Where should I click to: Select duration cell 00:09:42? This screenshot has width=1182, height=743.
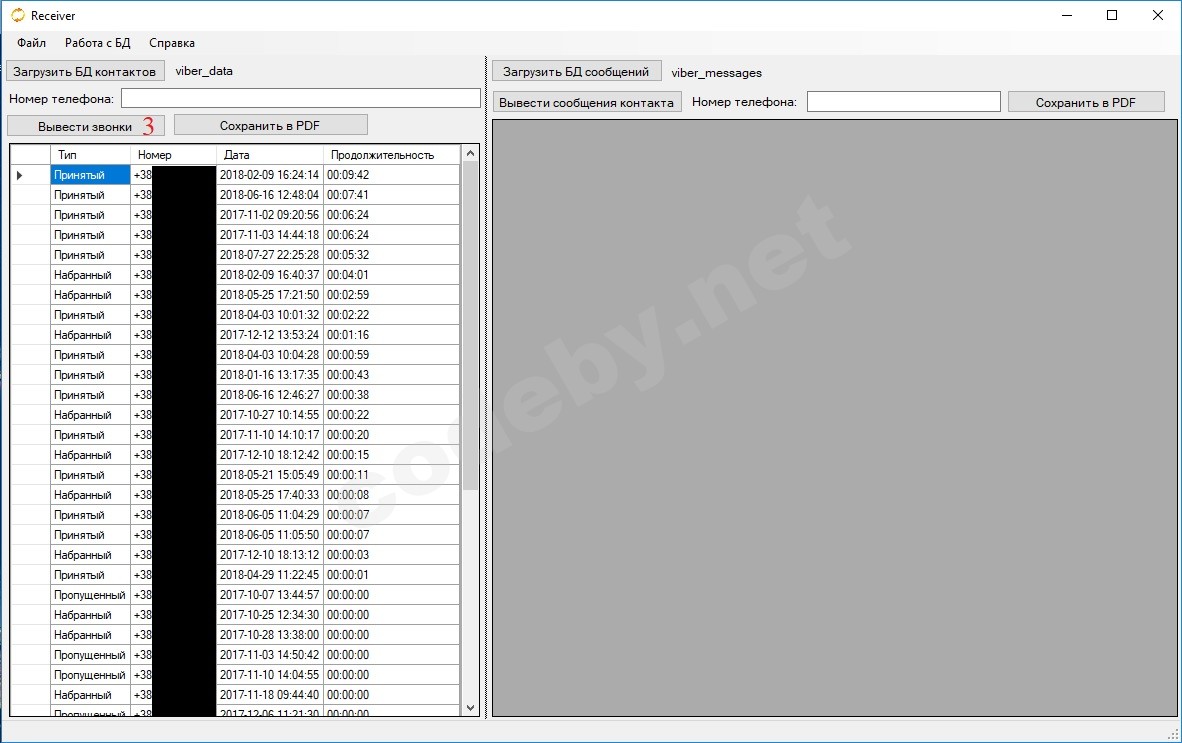click(391, 175)
